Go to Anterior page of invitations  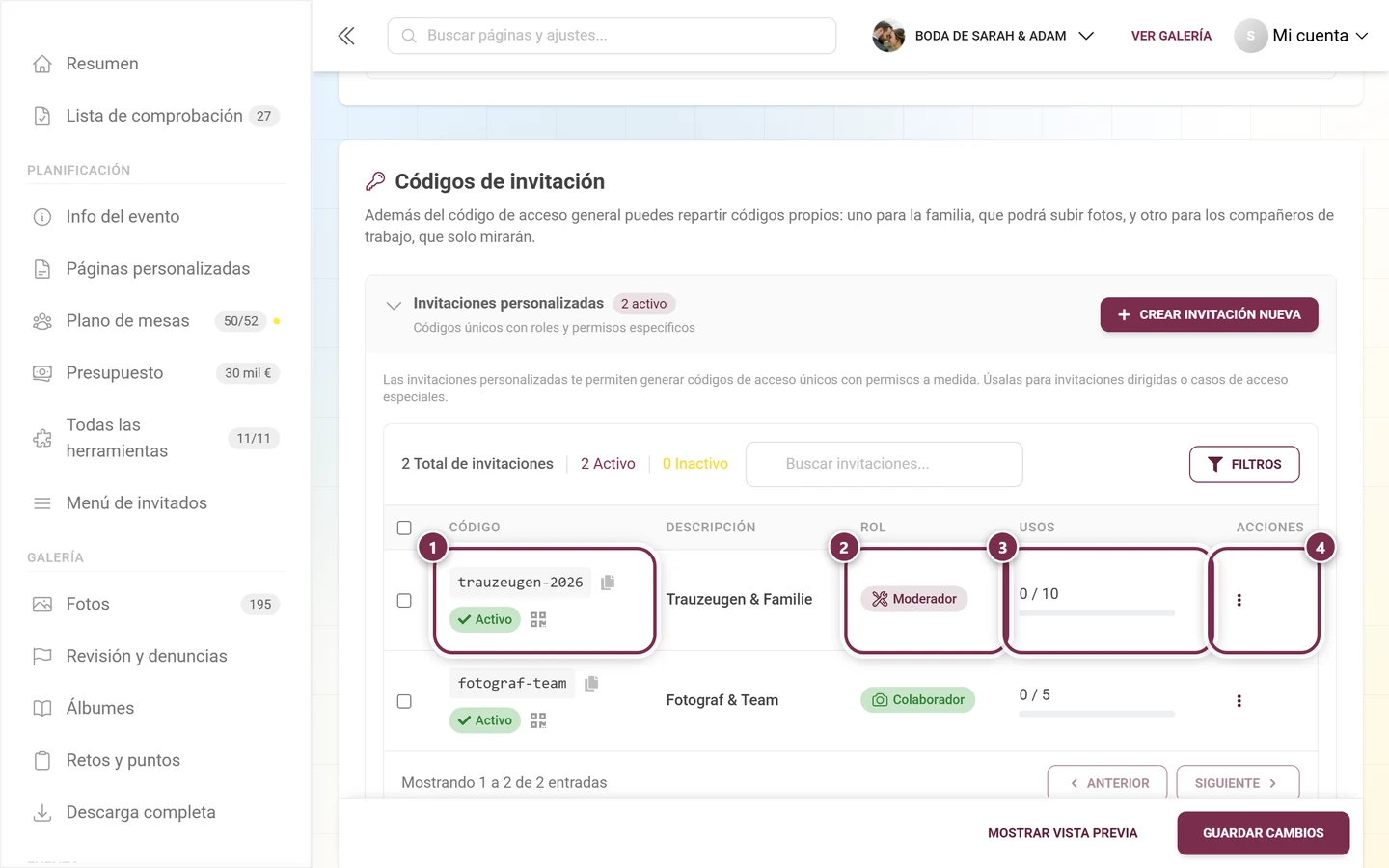[1107, 783]
